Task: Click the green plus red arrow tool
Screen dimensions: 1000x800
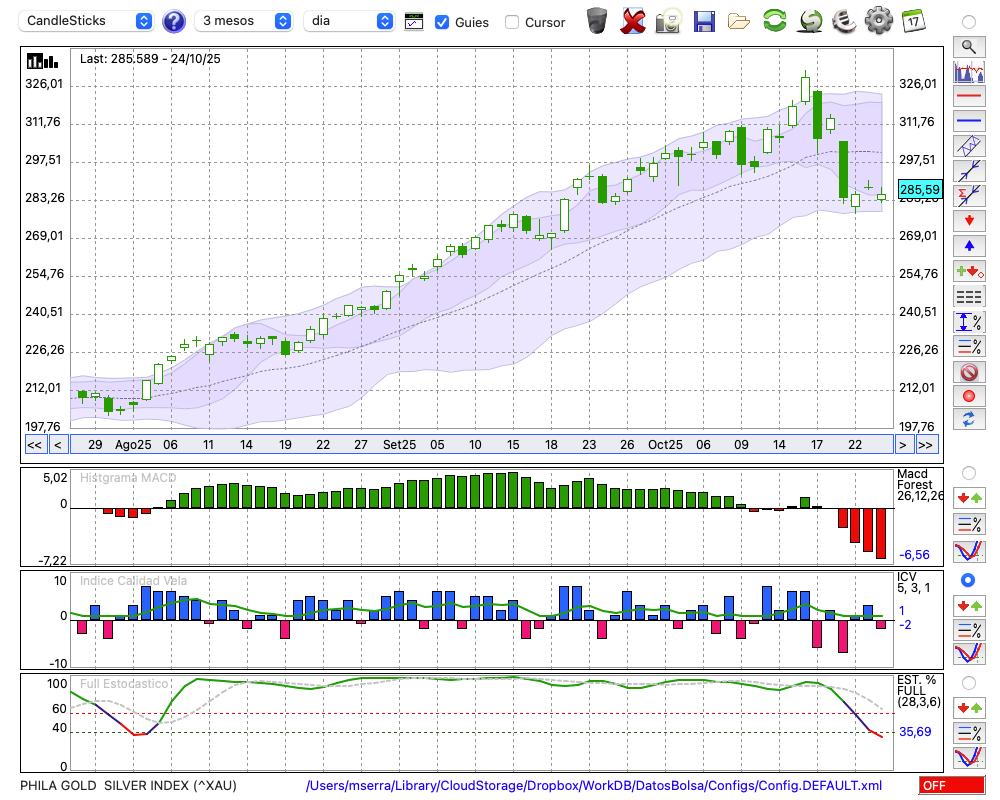Action: click(x=969, y=272)
